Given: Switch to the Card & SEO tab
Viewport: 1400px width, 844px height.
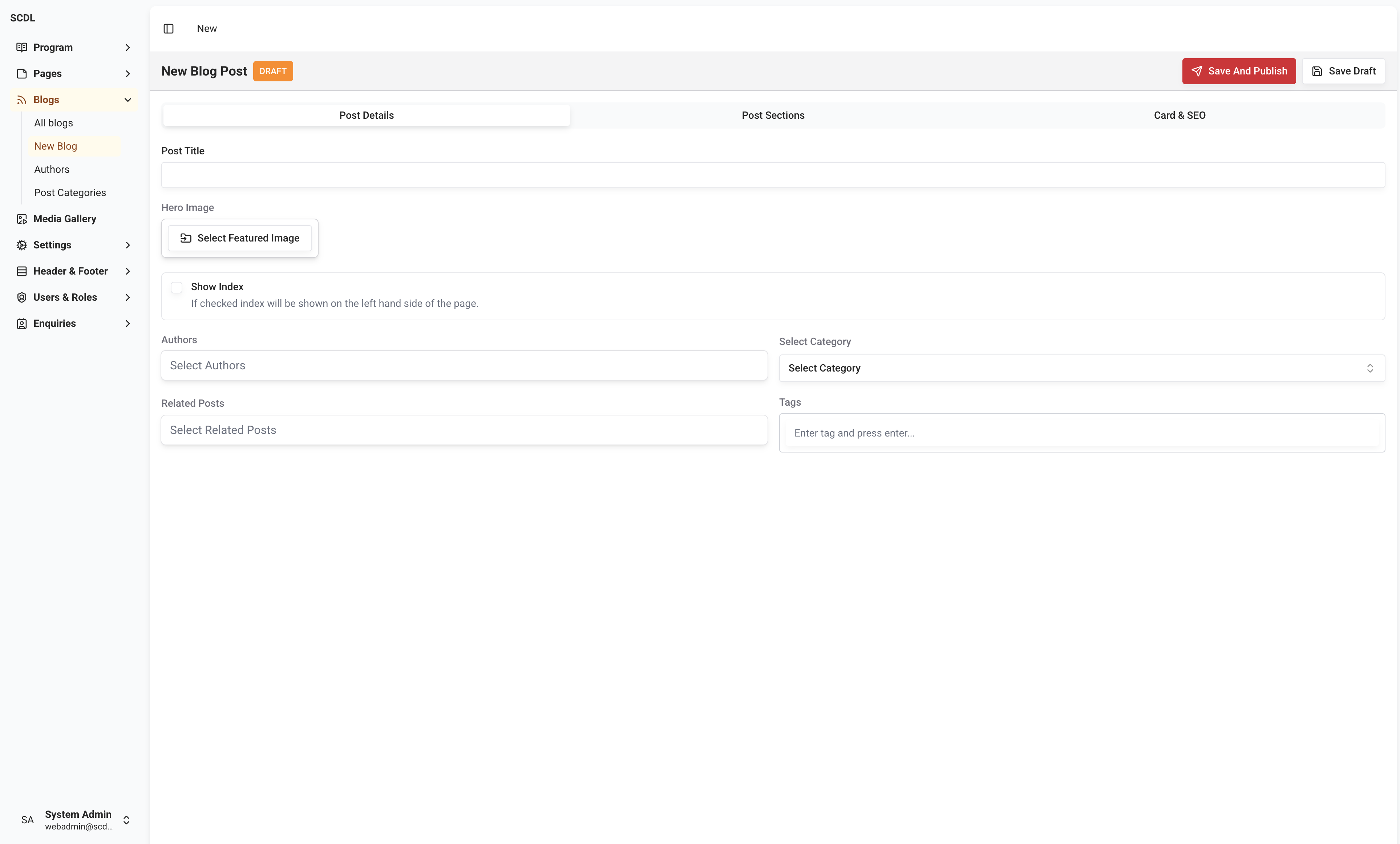Looking at the screenshot, I should (x=1180, y=115).
